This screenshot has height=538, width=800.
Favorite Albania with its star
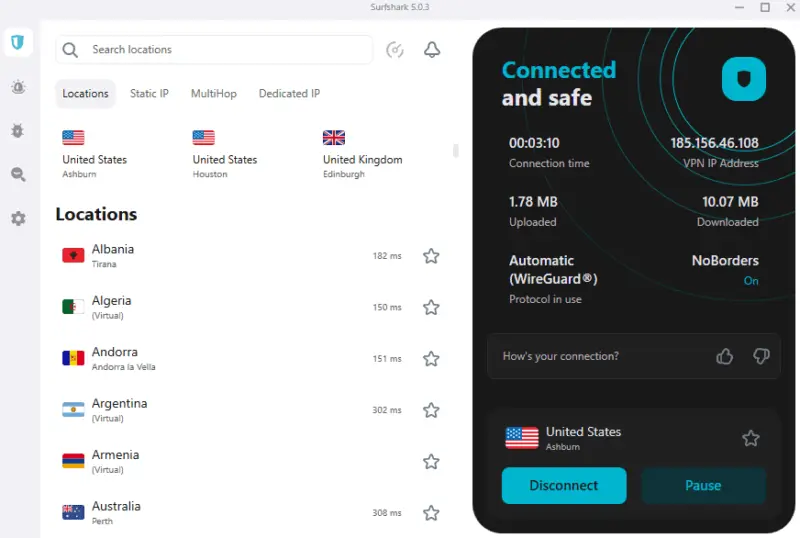pyautogui.click(x=431, y=256)
